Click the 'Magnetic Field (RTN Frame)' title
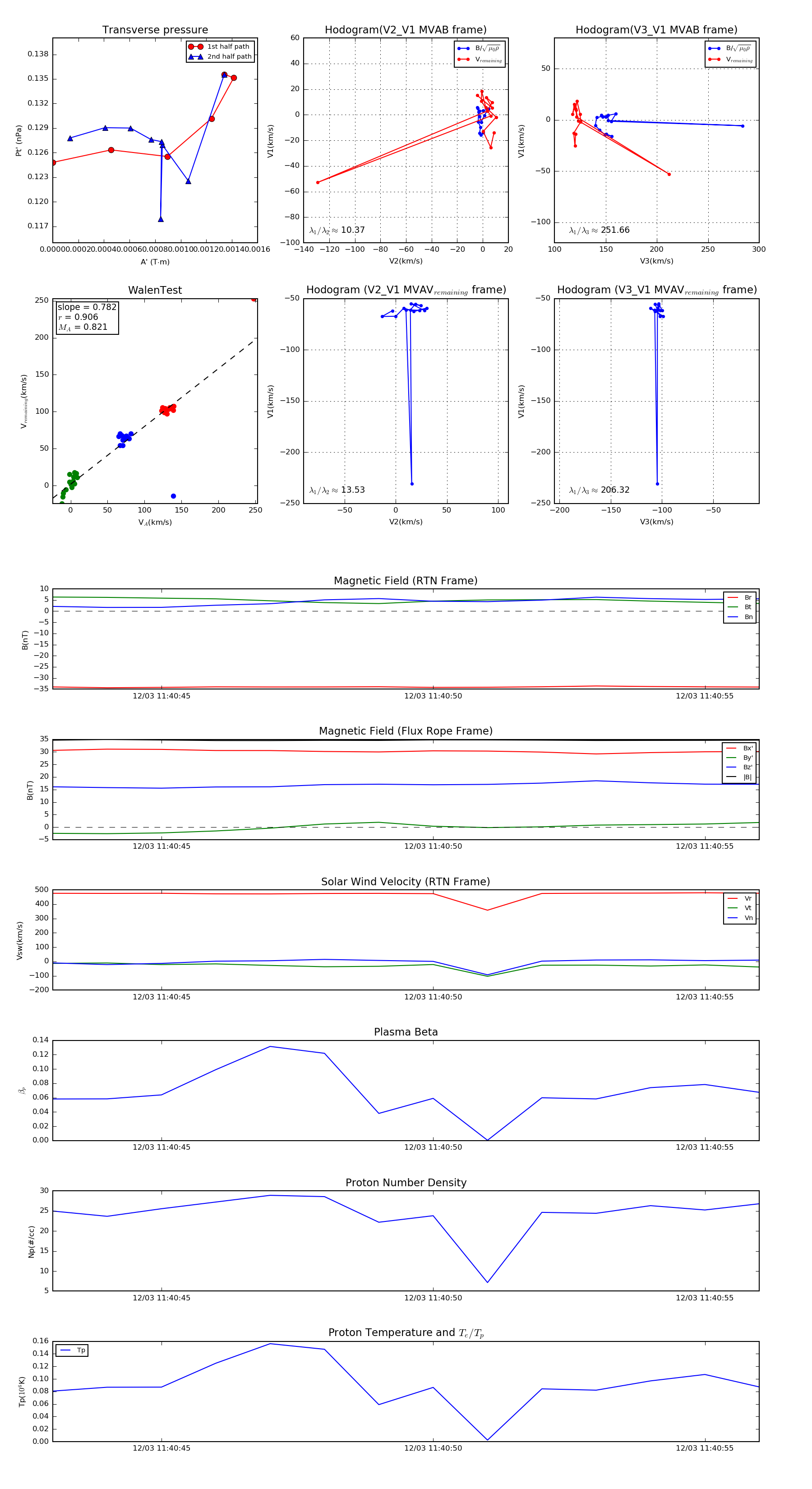 [406, 581]
